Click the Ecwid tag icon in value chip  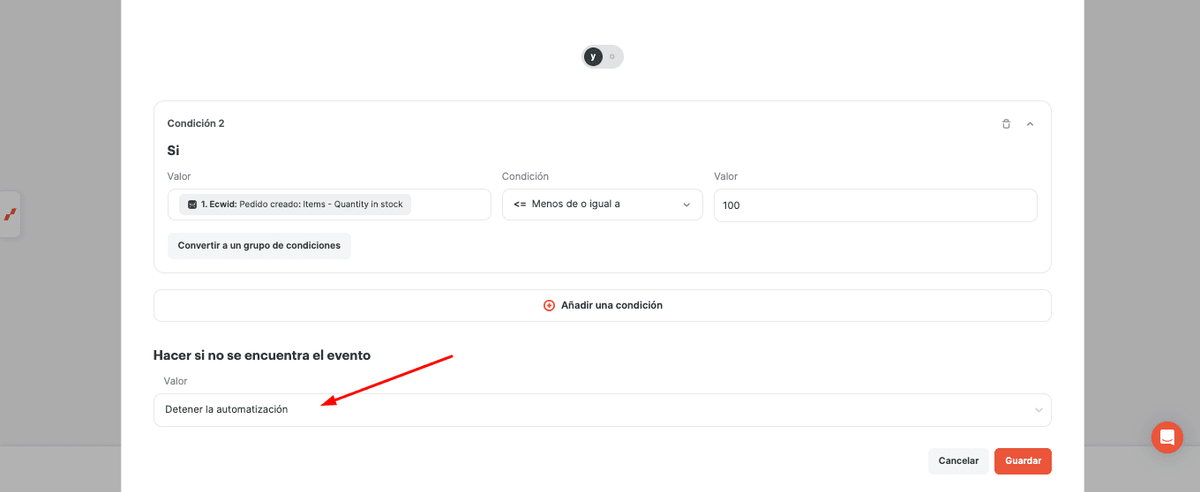tap(192, 204)
